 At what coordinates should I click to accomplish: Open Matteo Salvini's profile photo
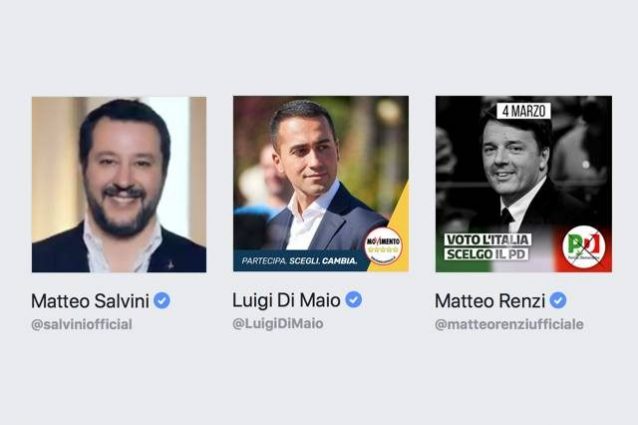(119, 184)
